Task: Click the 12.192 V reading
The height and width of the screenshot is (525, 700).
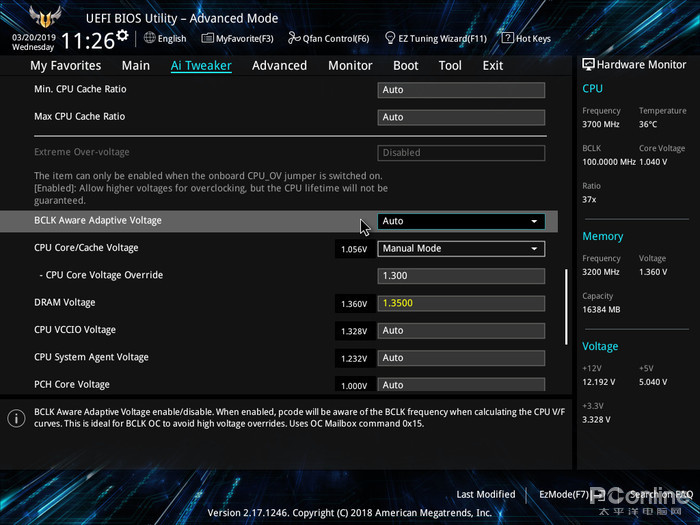Action: [x=599, y=382]
